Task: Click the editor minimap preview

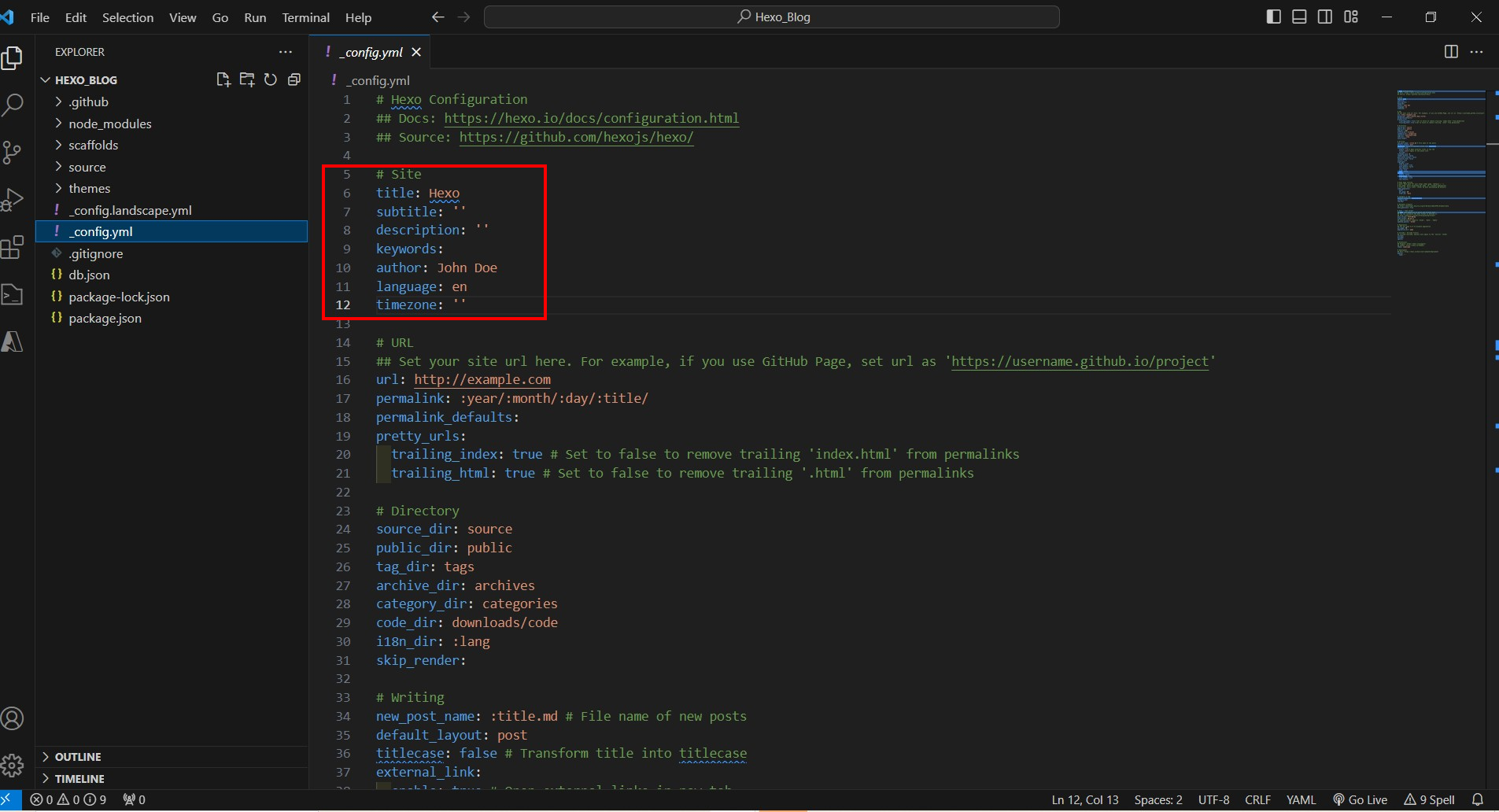Action: (1441, 174)
